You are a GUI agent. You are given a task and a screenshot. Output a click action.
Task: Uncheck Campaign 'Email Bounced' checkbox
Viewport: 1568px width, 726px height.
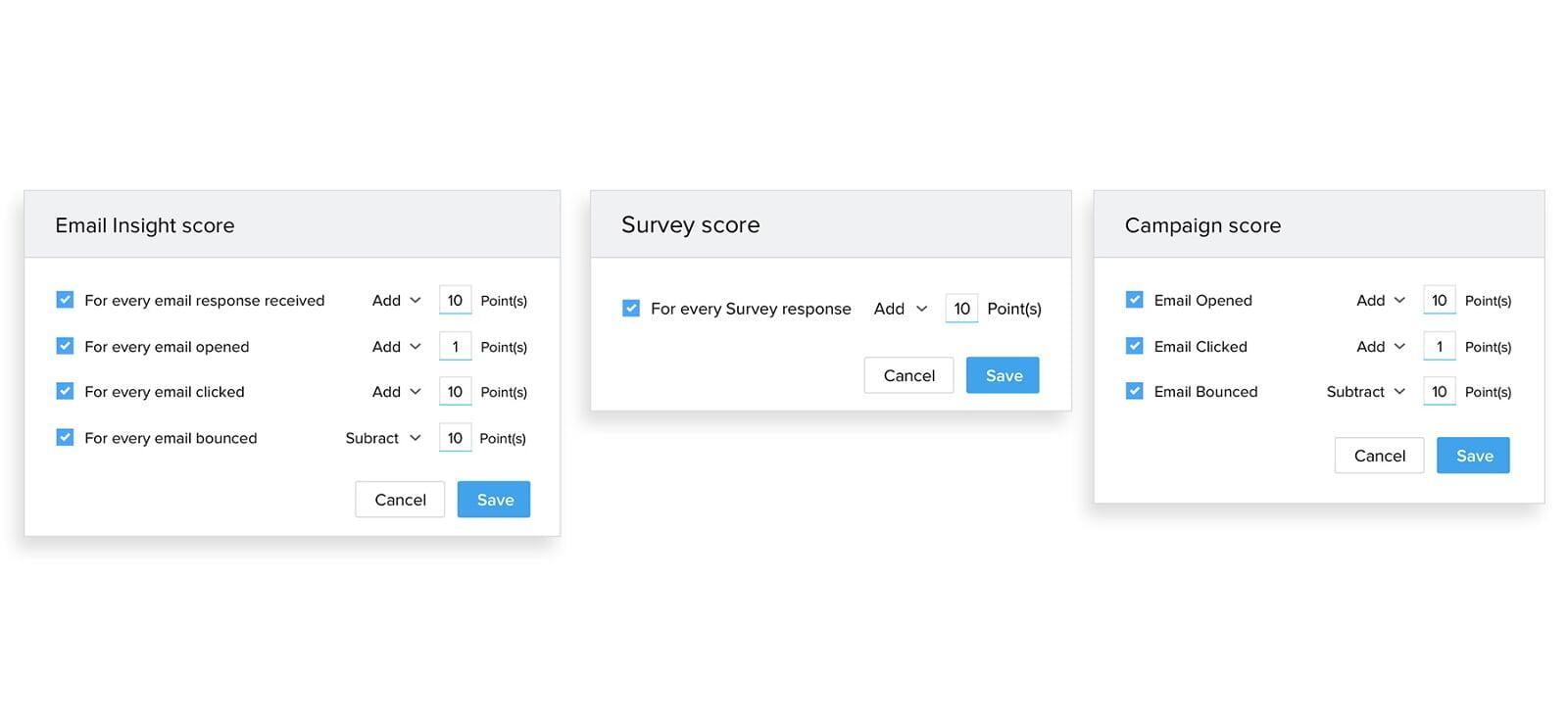(1135, 391)
